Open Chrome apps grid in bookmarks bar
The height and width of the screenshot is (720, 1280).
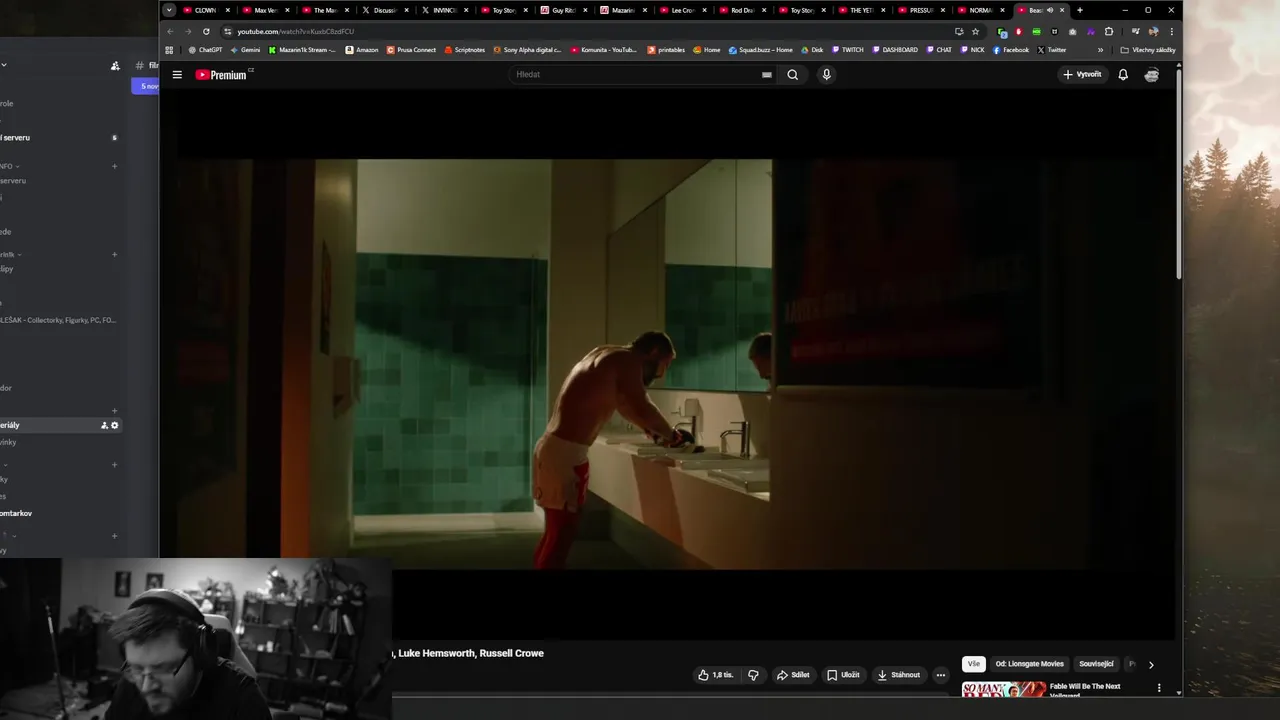coord(169,50)
